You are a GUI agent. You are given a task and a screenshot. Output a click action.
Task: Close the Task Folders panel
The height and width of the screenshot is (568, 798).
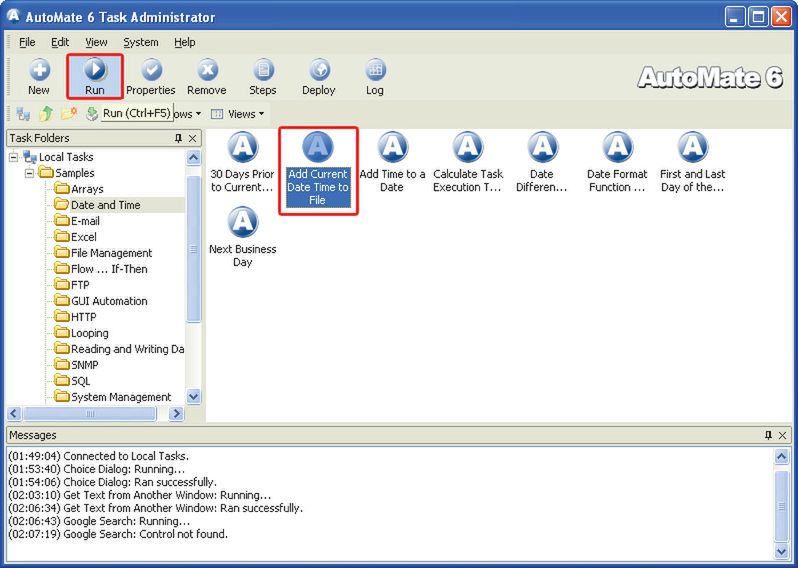tap(193, 138)
